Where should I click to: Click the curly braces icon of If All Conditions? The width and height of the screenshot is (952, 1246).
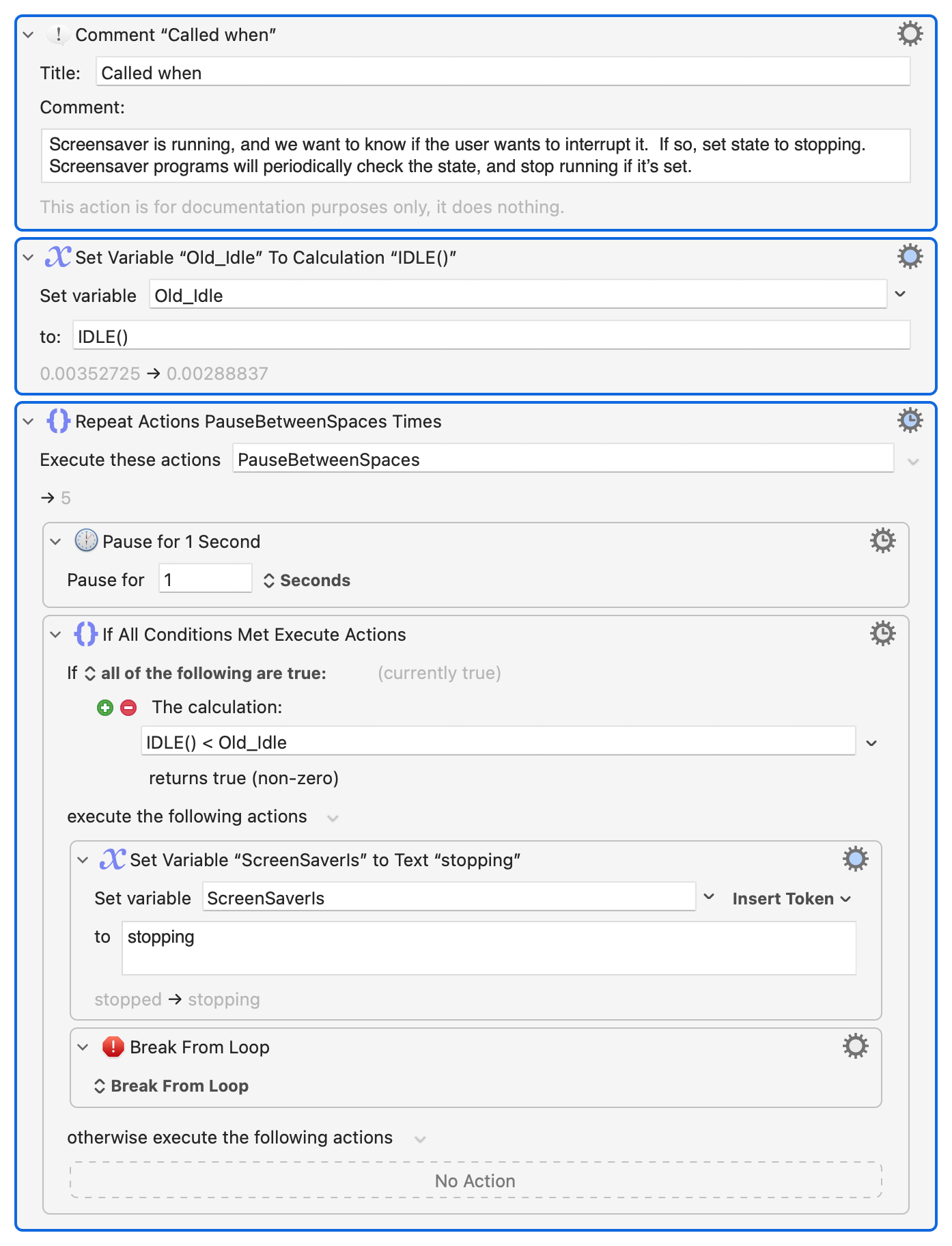[x=85, y=634]
